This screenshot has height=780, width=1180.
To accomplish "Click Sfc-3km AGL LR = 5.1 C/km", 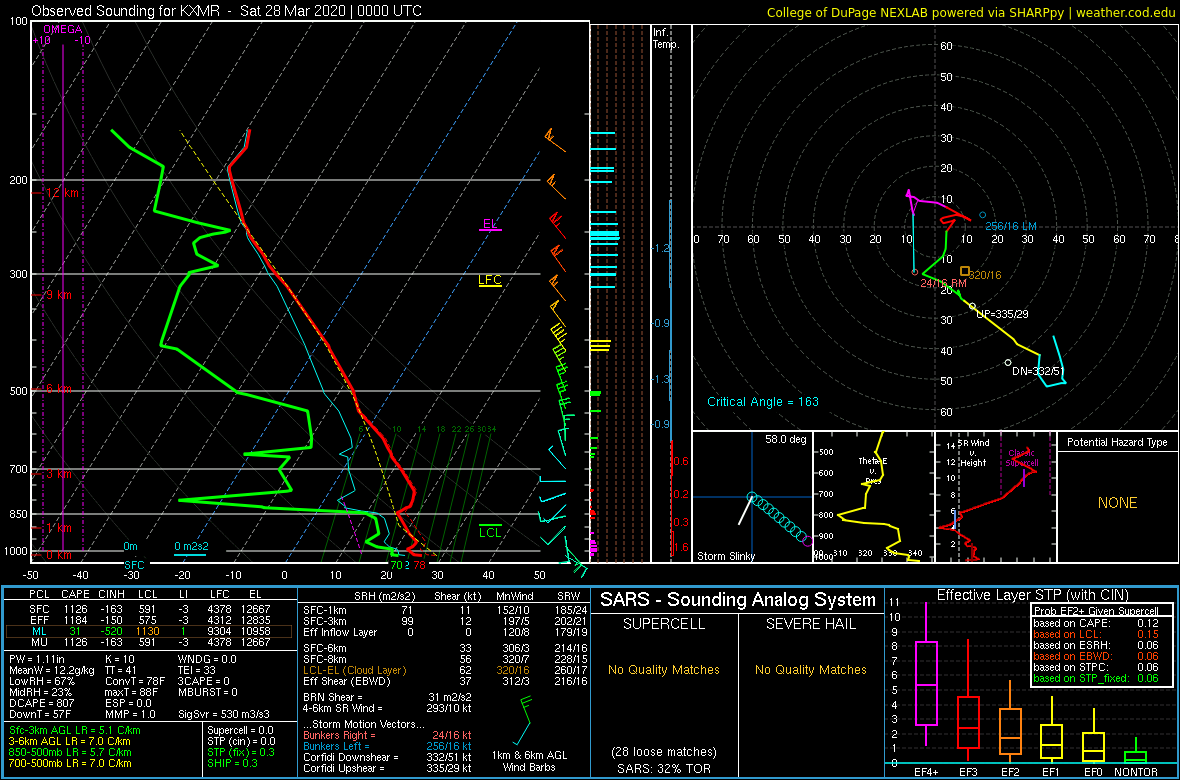I will pyautogui.click(x=75, y=730).
